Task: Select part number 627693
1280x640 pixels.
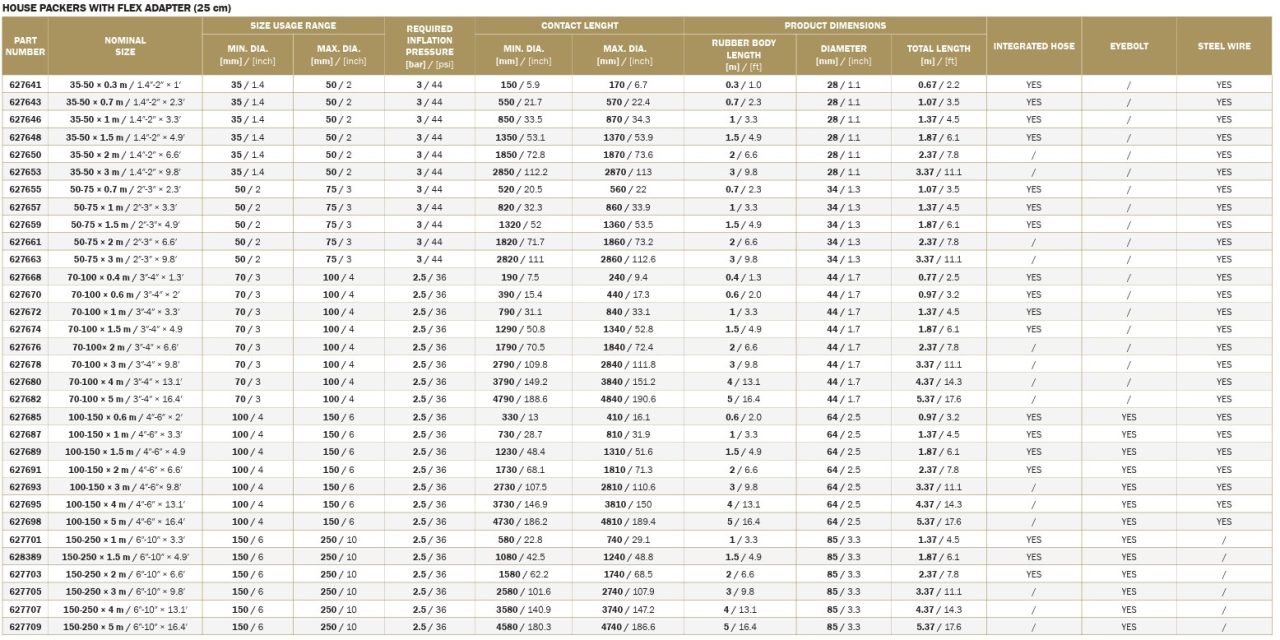Action: point(25,487)
